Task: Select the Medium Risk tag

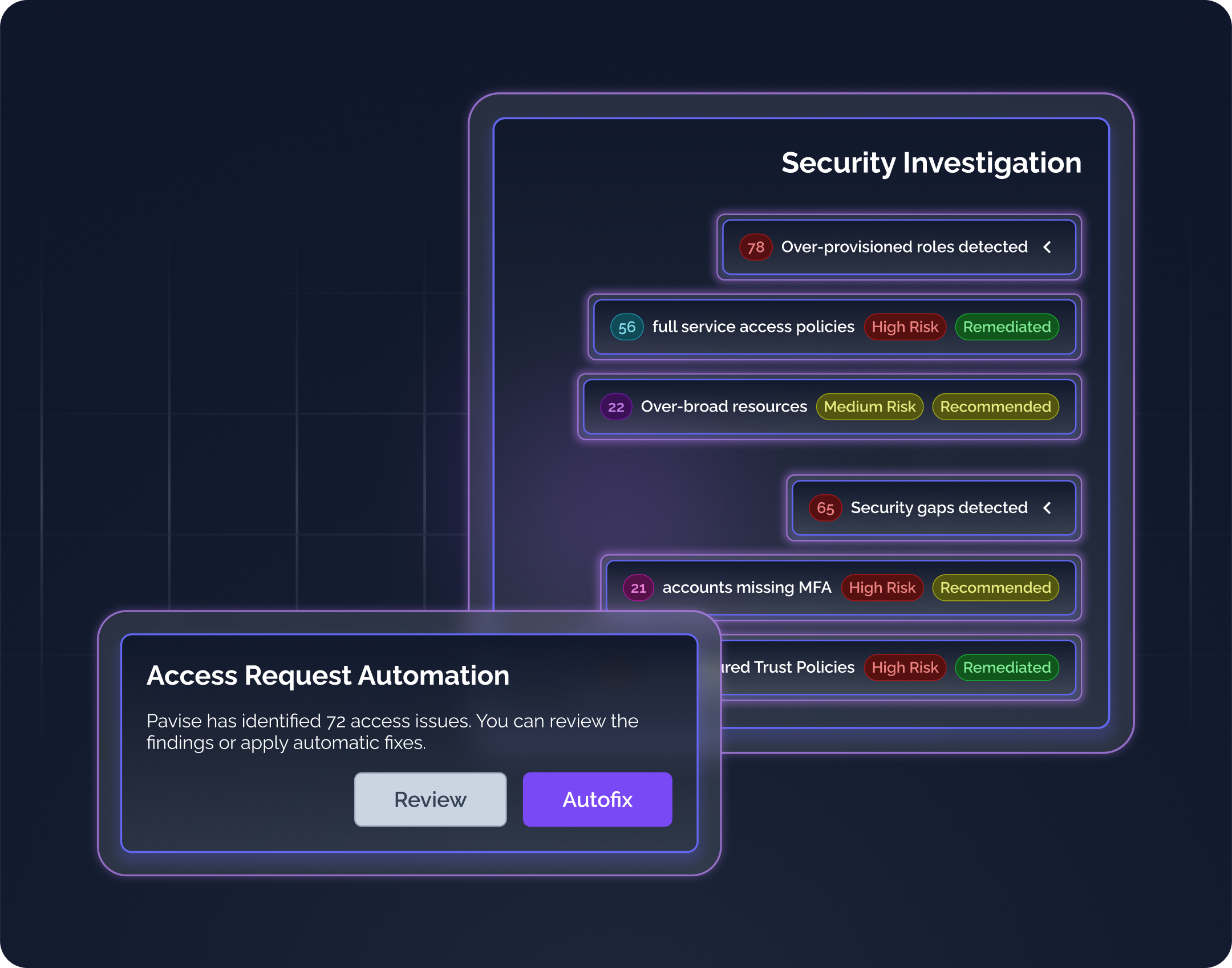Action: point(869,406)
